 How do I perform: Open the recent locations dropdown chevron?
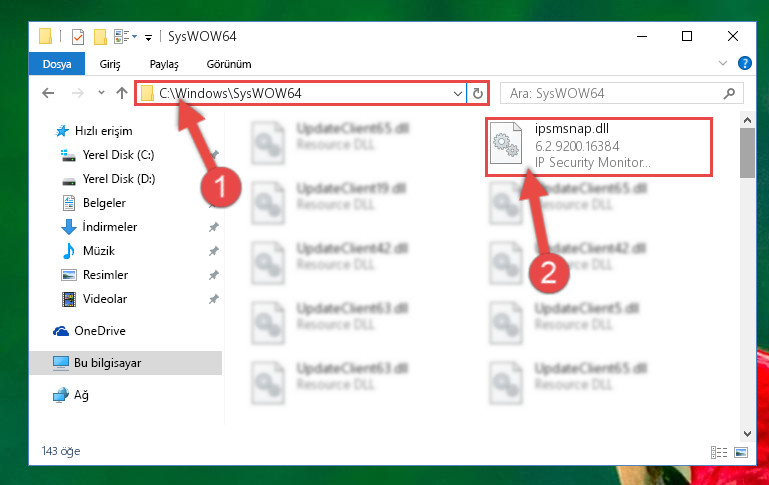[x=101, y=93]
